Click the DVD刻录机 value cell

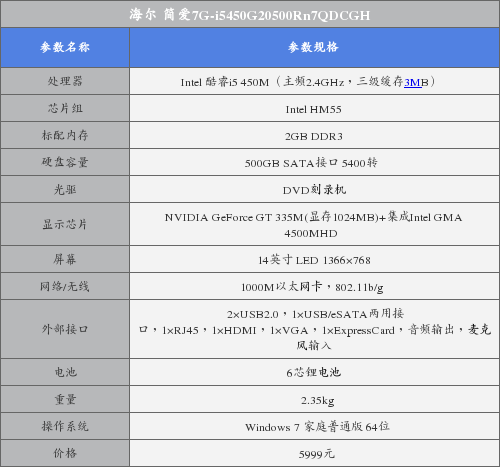(x=314, y=190)
